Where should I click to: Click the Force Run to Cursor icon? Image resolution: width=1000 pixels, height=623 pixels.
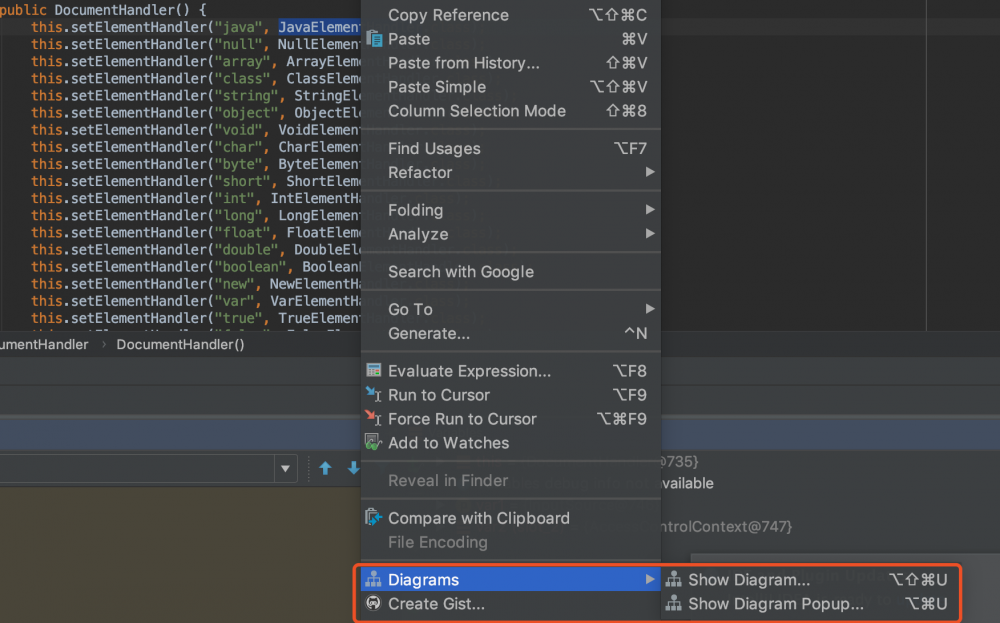click(374, 419)
